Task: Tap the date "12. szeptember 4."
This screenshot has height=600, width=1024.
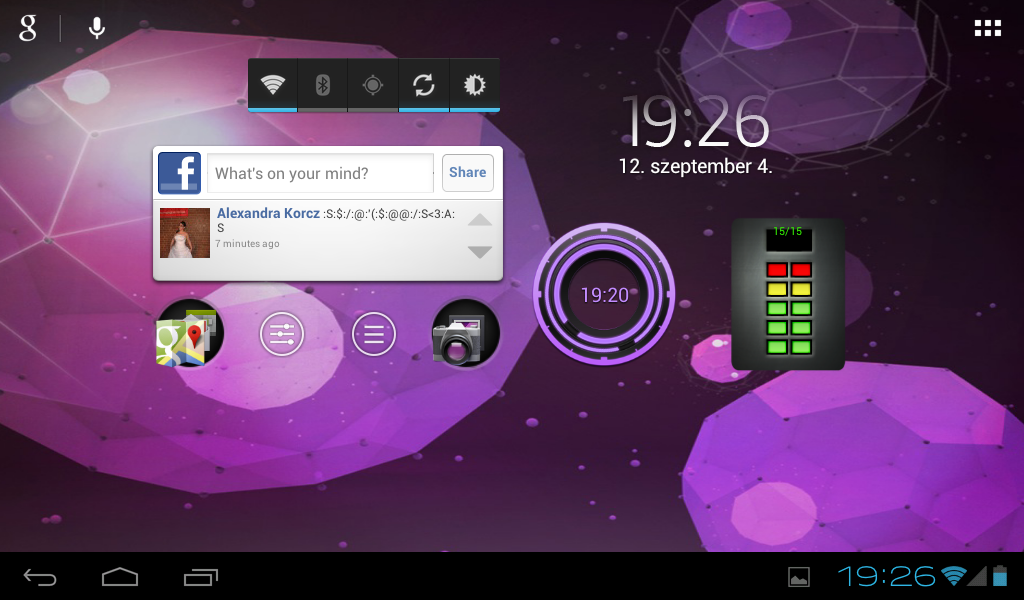Action: (x=696, y=166)
